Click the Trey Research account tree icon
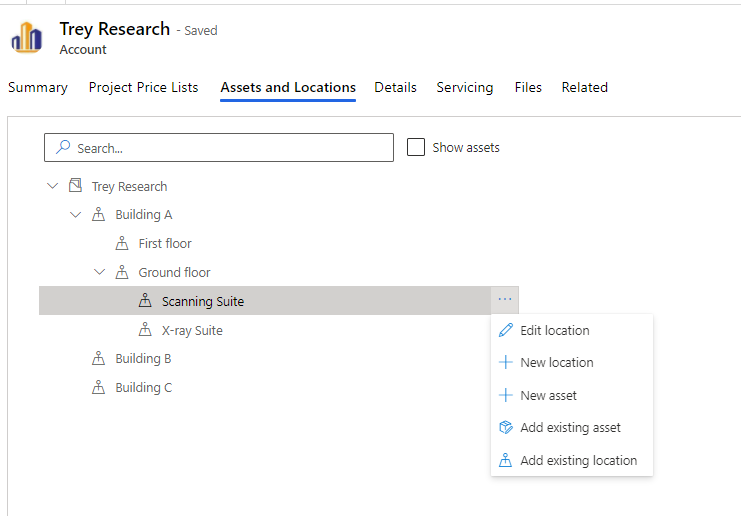 tap(76, 185)
